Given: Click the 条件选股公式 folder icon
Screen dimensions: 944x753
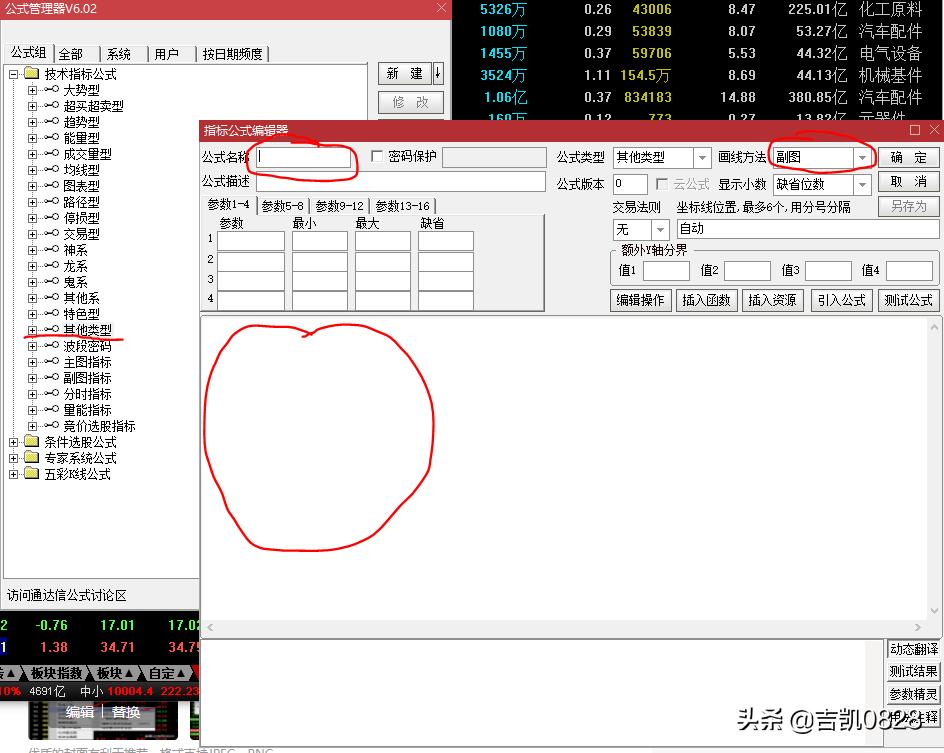Looking at the screenshot, I should tap(30, 440).
